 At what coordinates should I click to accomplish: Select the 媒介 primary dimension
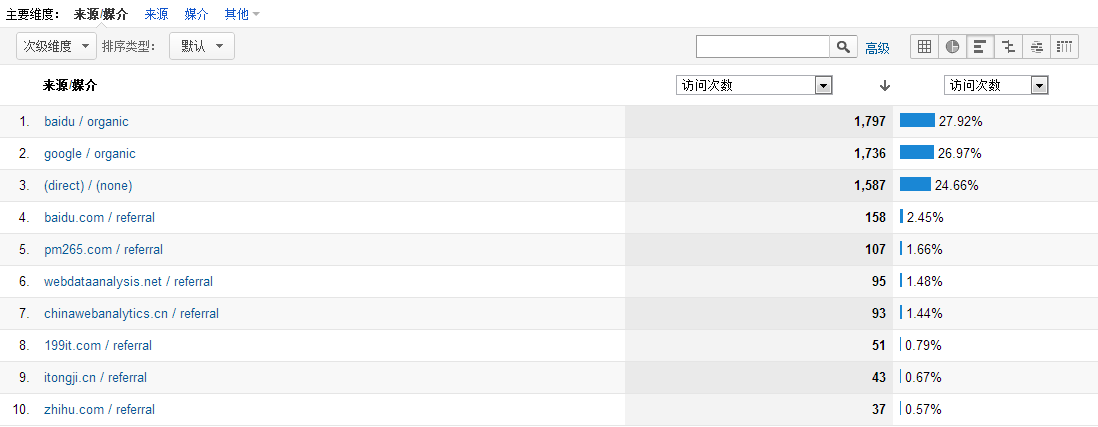click(197, 14)
